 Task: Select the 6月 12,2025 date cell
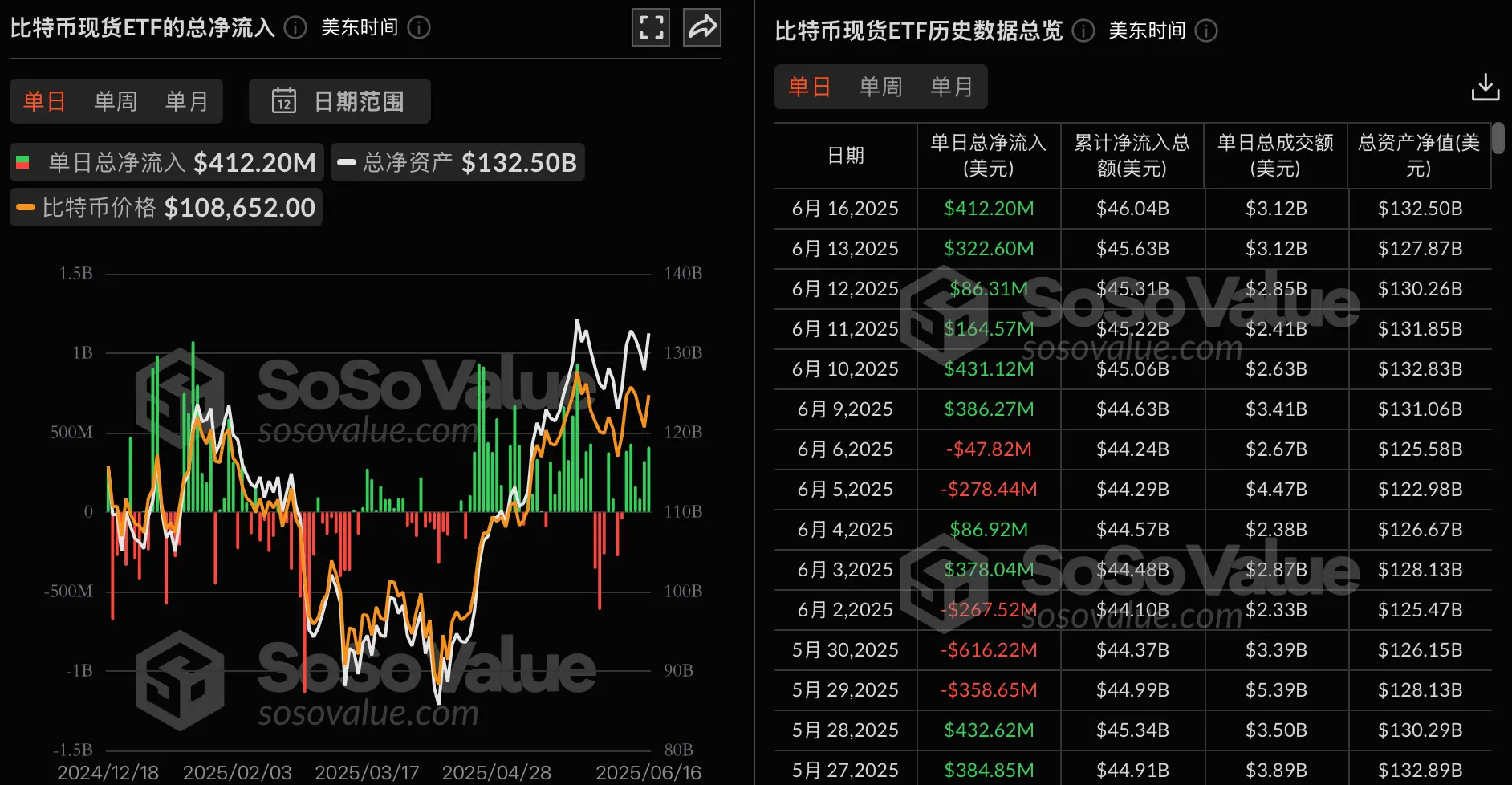(x=845, y=289)
